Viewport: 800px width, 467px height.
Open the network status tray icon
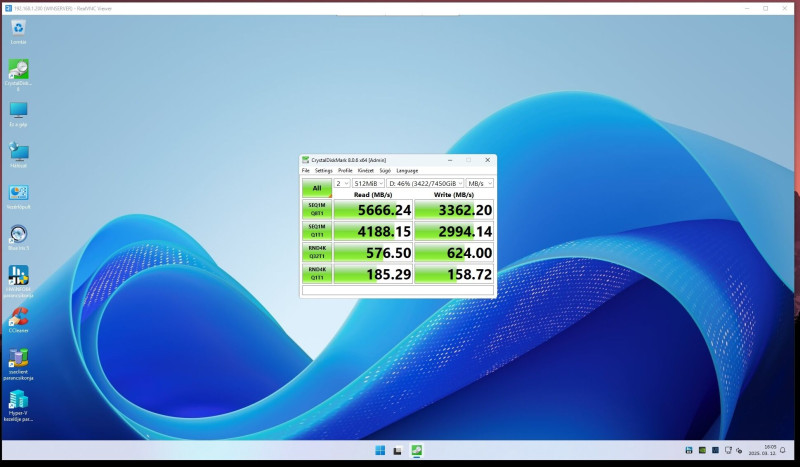[x=728, y=450]
